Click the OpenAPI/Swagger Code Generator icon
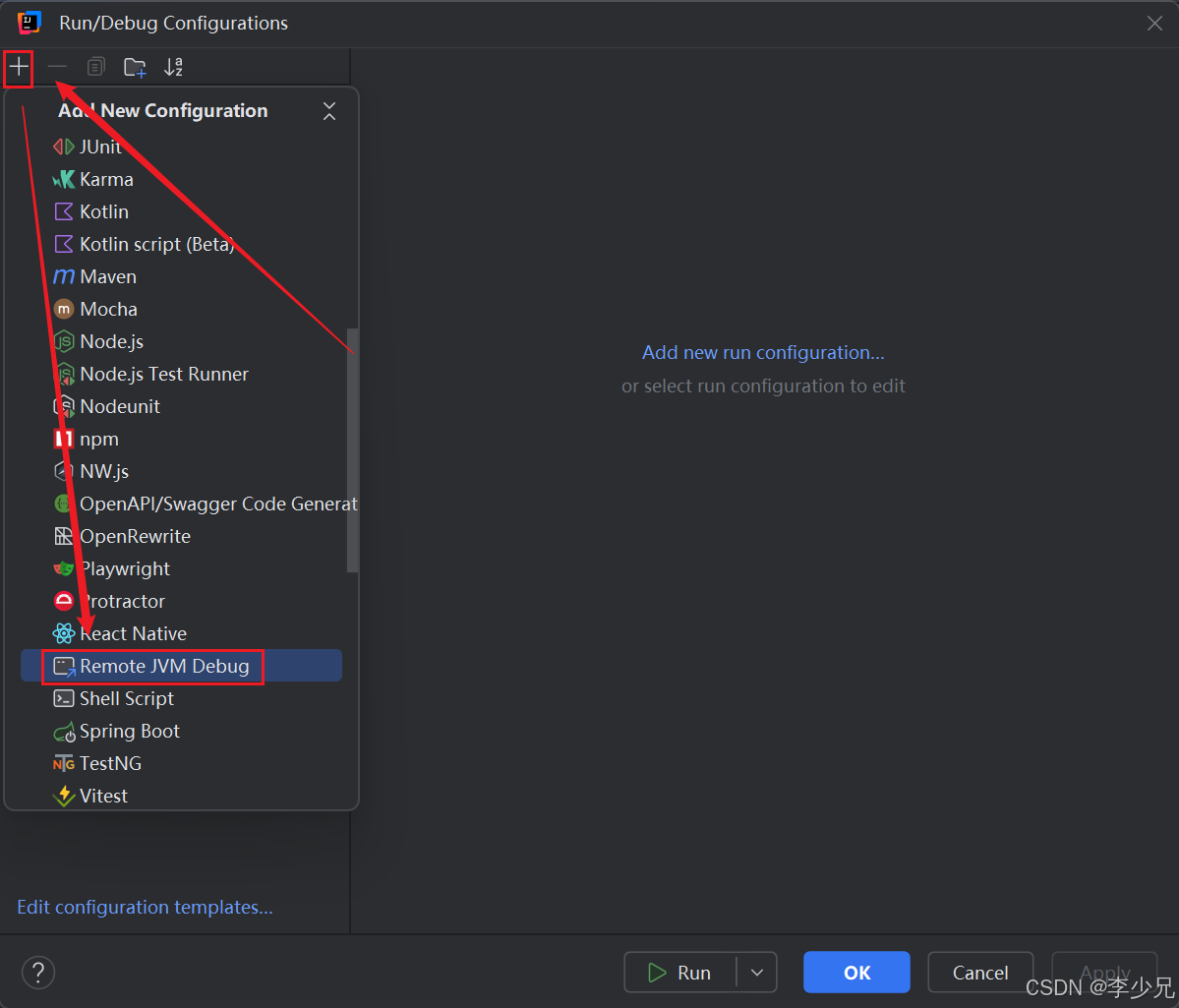Viewport: 1179px width, 1008px height. pyautogui.click(x=64, y=504)
